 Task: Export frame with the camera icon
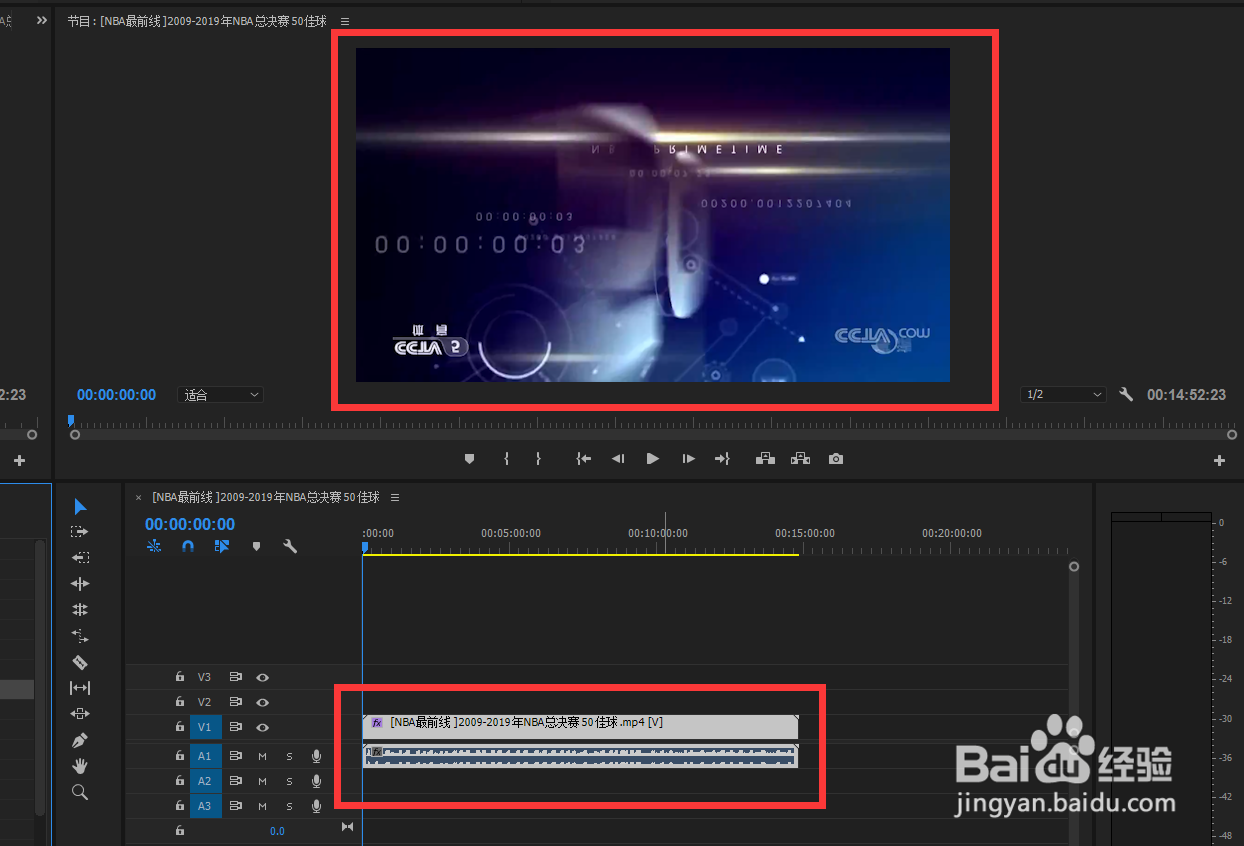[x=836, y=459]
